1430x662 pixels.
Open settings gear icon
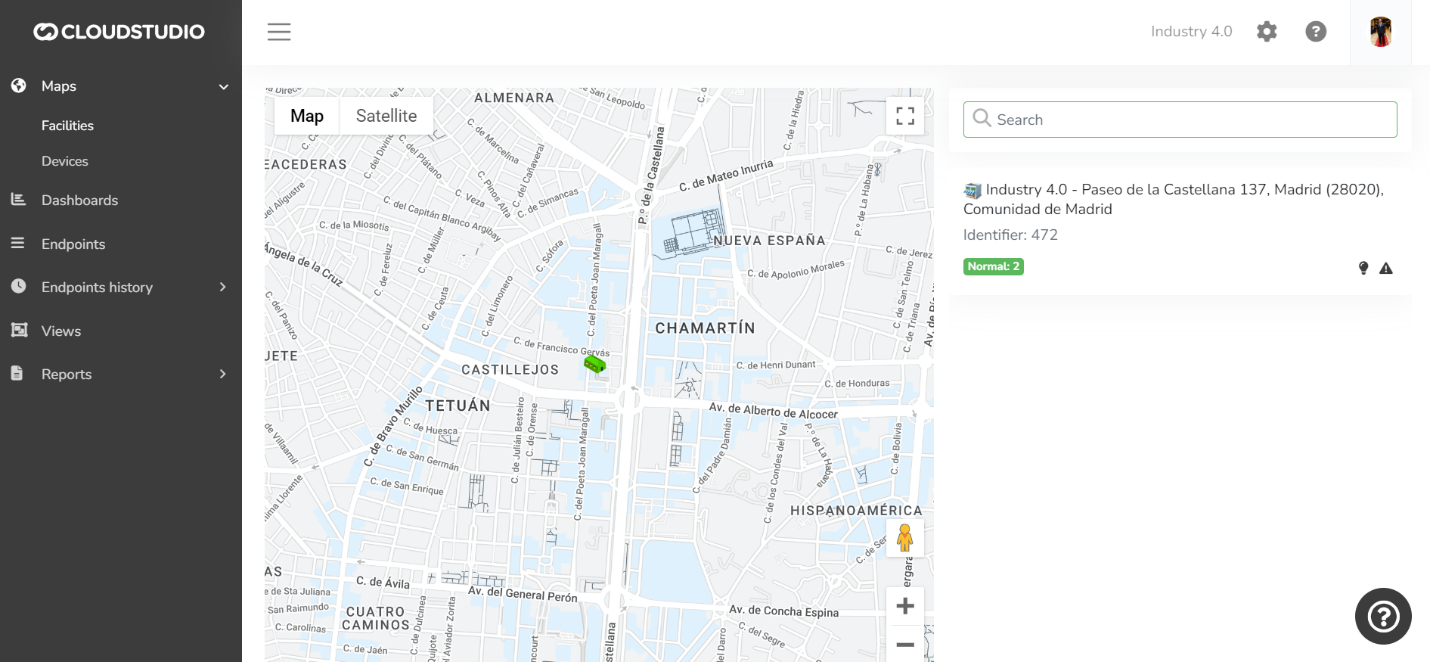1267,32
